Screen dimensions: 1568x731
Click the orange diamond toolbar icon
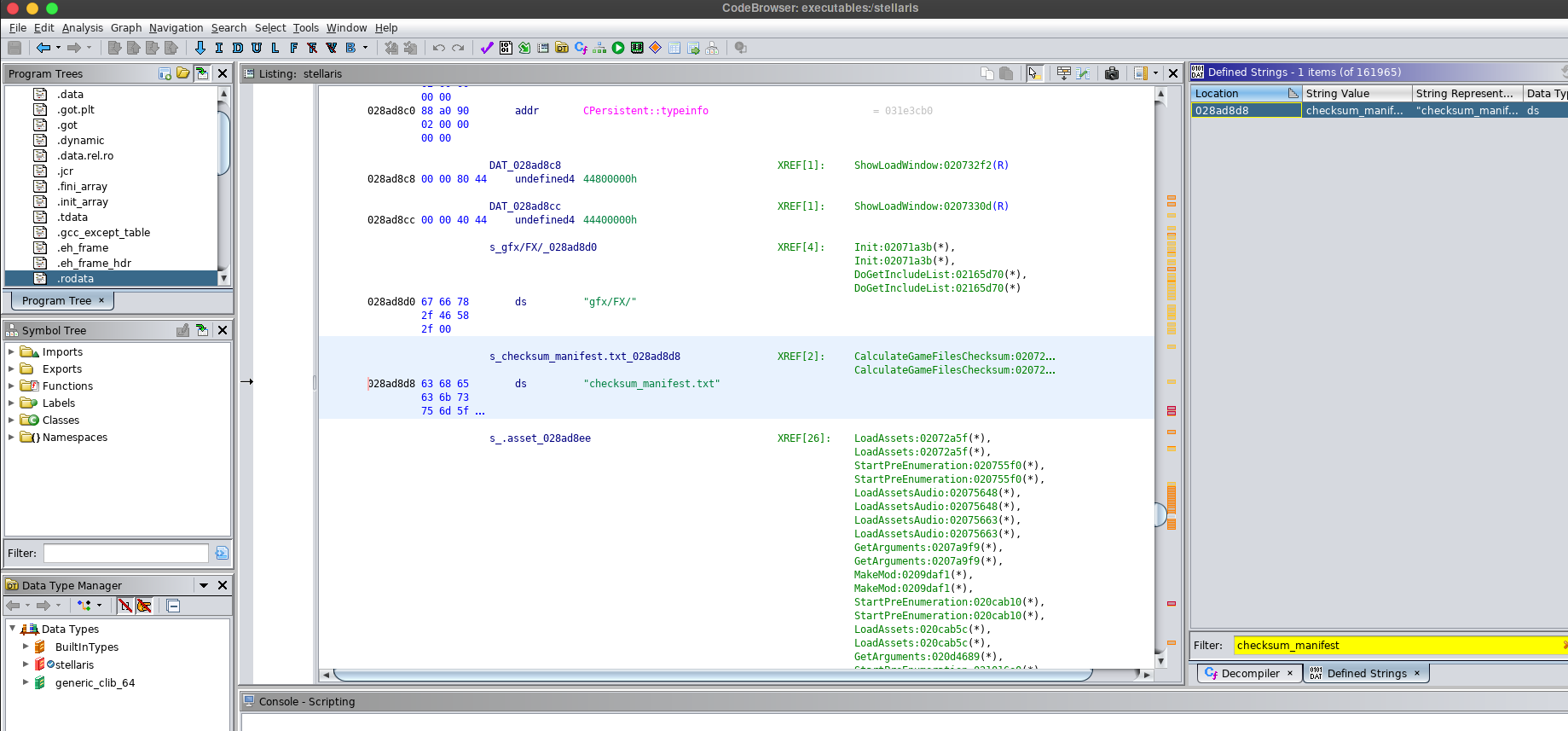656,48
